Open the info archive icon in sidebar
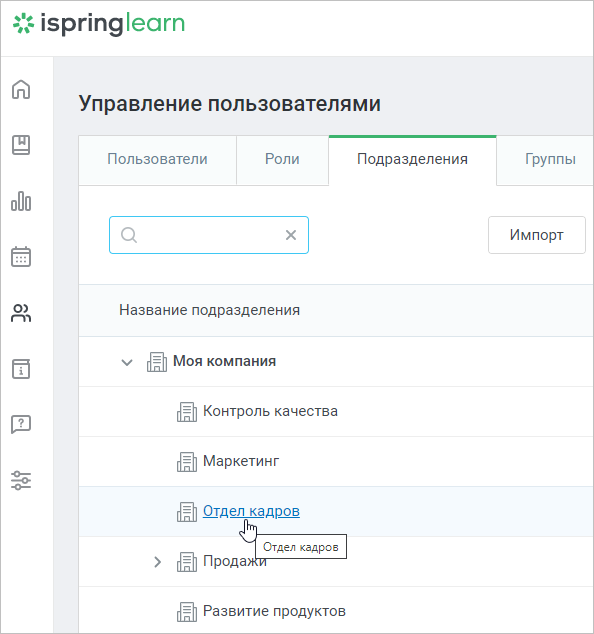Viewport: 594px width, 634px height. coord(21,368)
